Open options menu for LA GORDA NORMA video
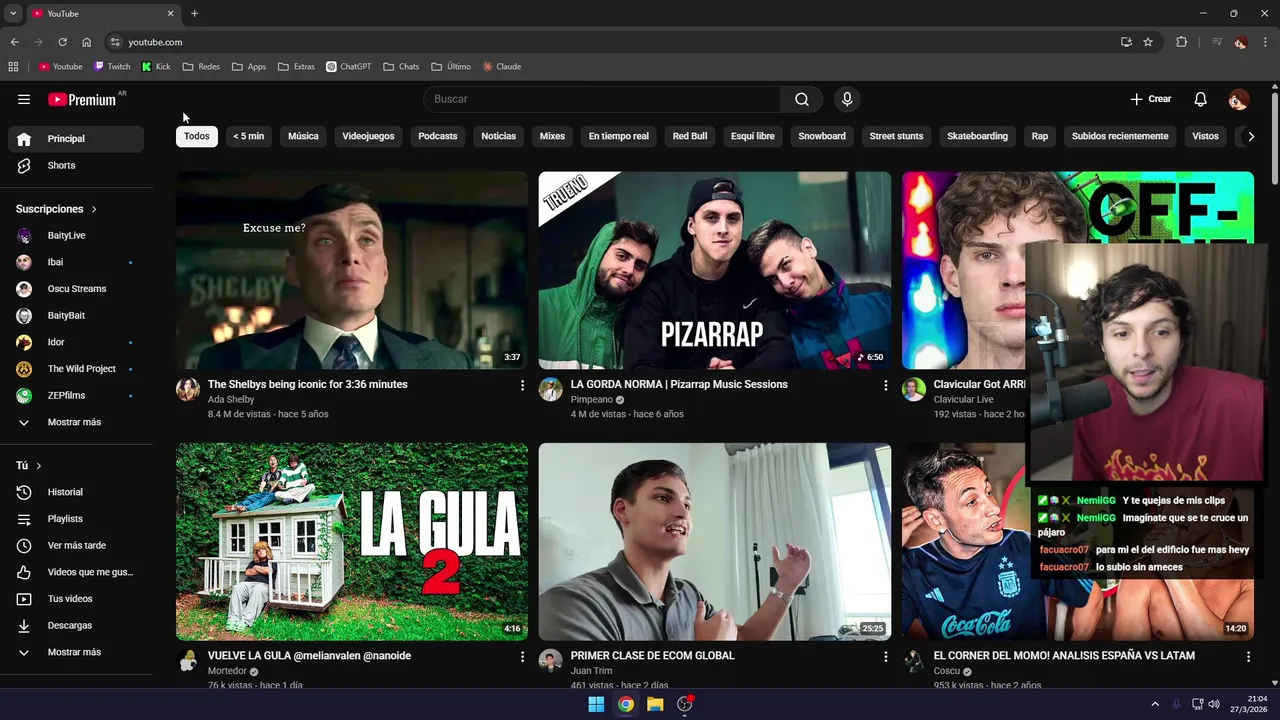Screen dimensions: 1280x720 [885, 385]
